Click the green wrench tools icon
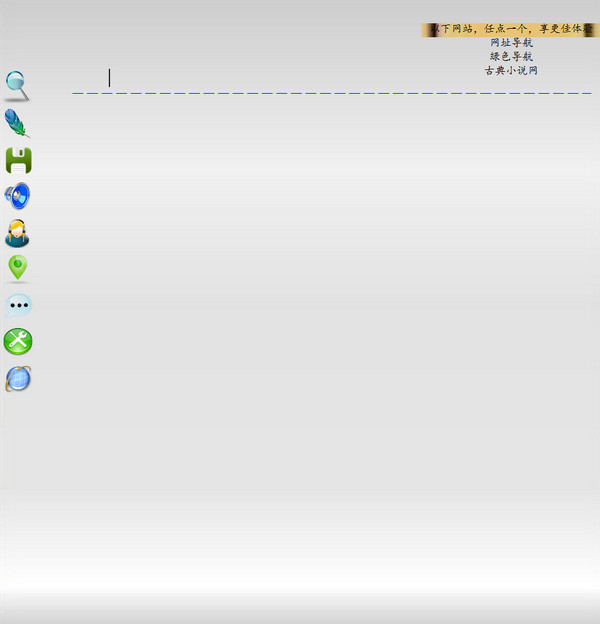This screenshot has width=600, height=624. (x=18, y=342)
